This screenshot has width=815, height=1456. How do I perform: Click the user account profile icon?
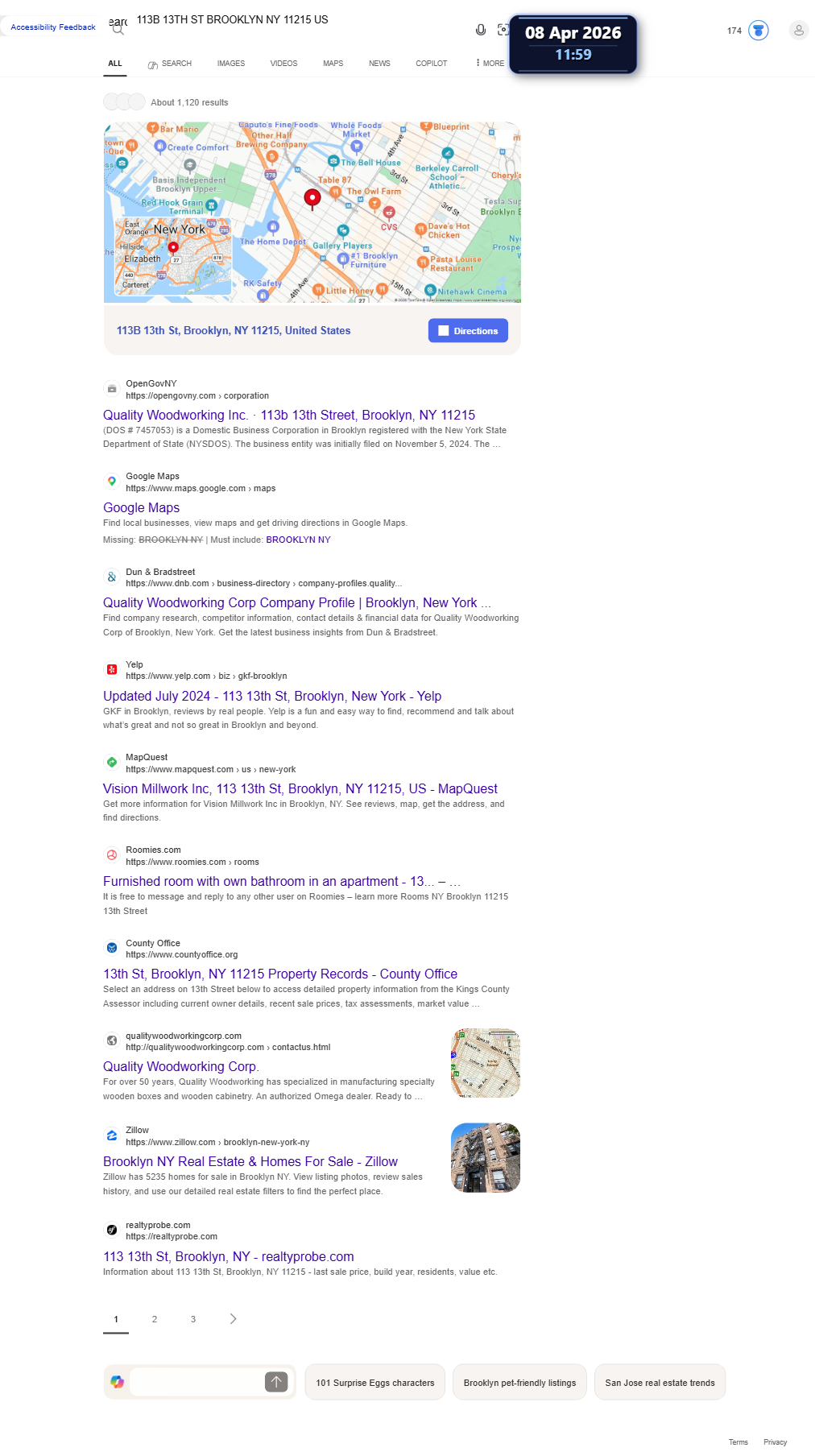798,31
